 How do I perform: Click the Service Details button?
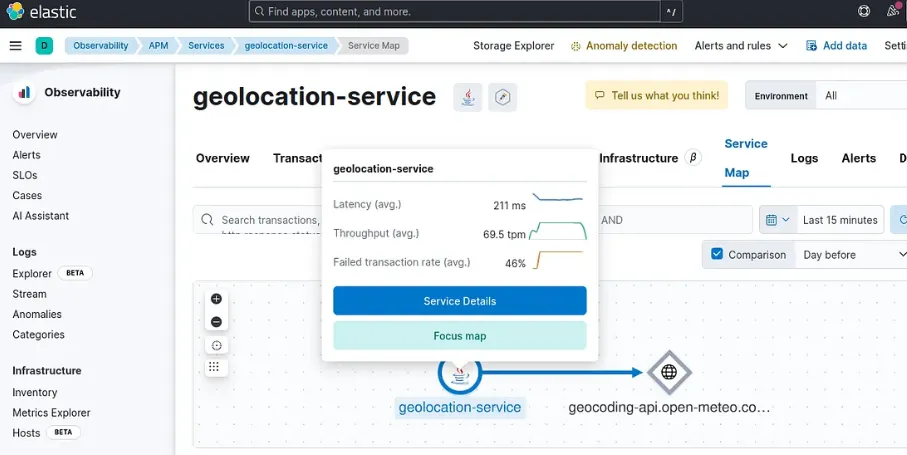tap(460, 301)
